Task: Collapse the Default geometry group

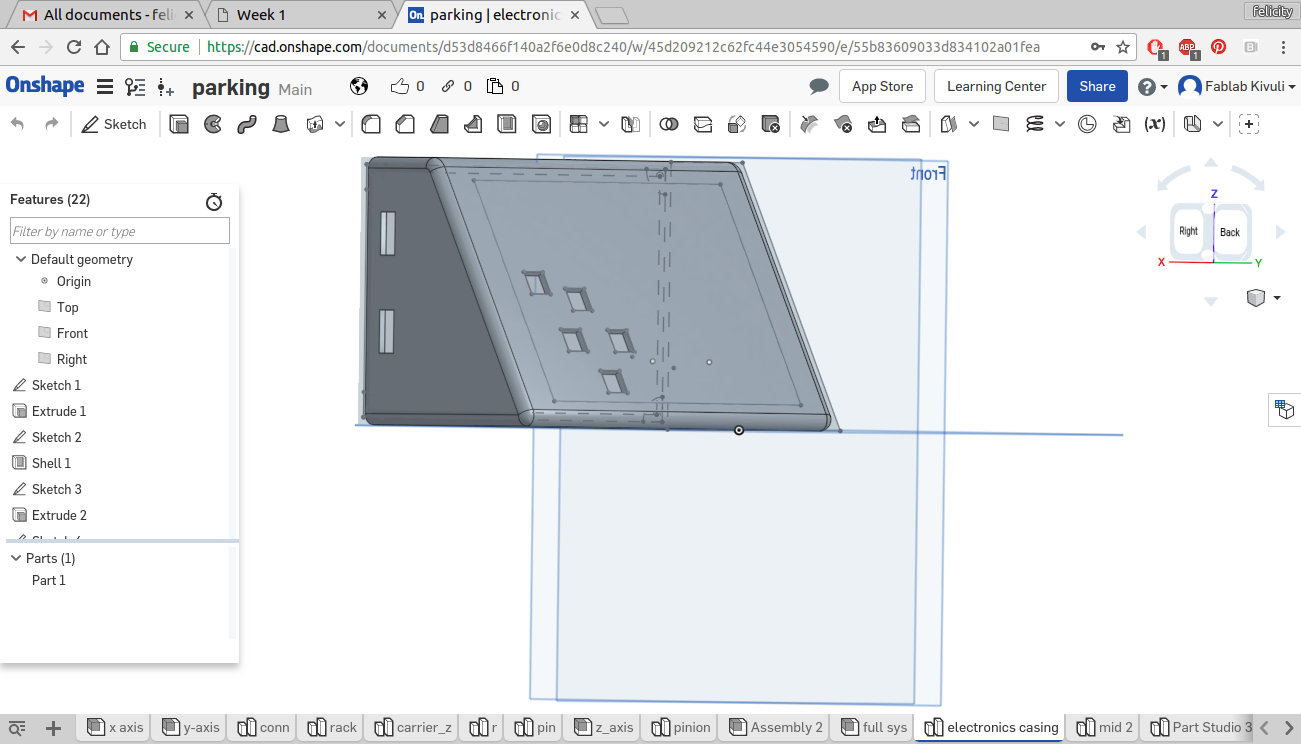Action: pos(20,259)
